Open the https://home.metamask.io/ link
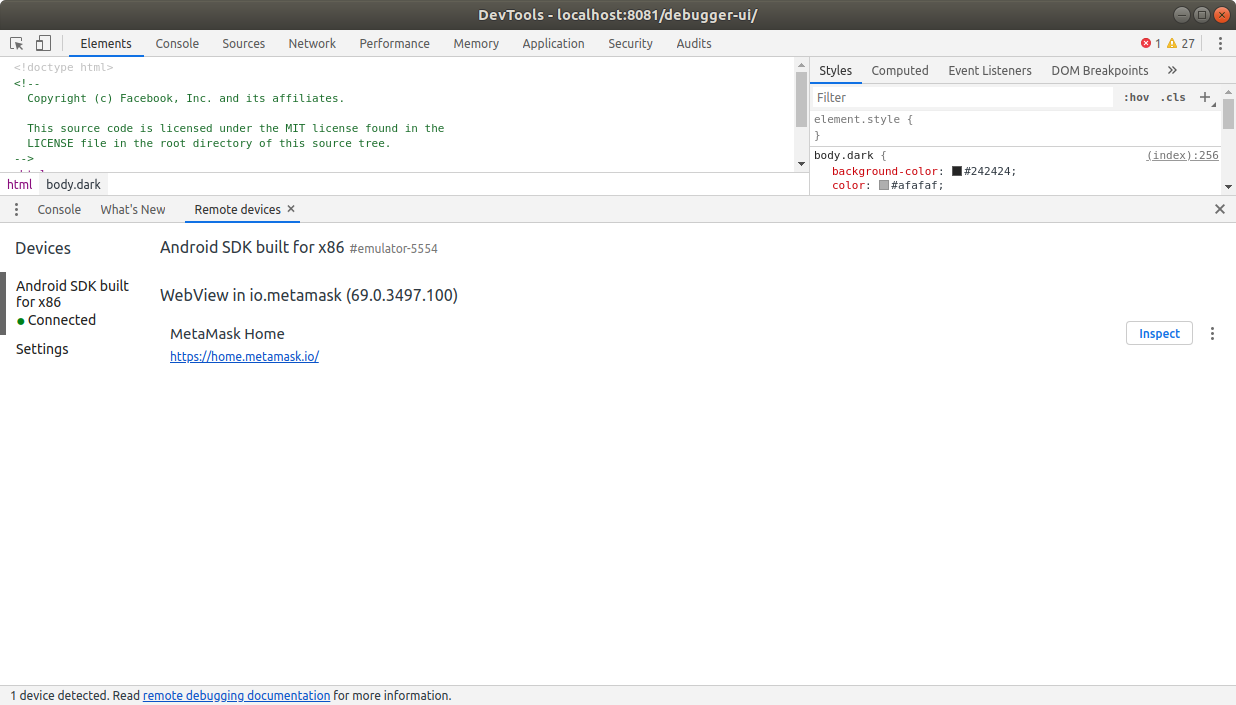The image size is (1236, 705). click(244, 356)
